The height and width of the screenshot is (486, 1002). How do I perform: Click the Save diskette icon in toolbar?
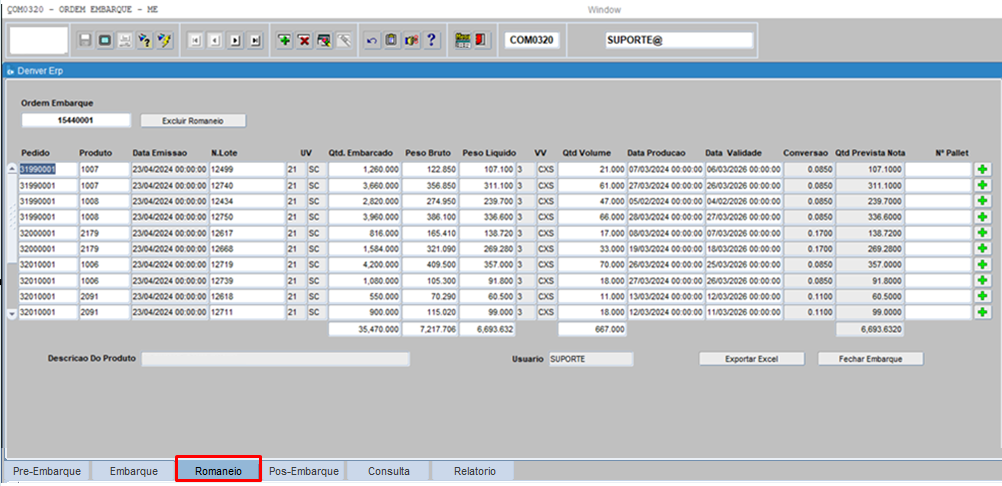(86, 41)
